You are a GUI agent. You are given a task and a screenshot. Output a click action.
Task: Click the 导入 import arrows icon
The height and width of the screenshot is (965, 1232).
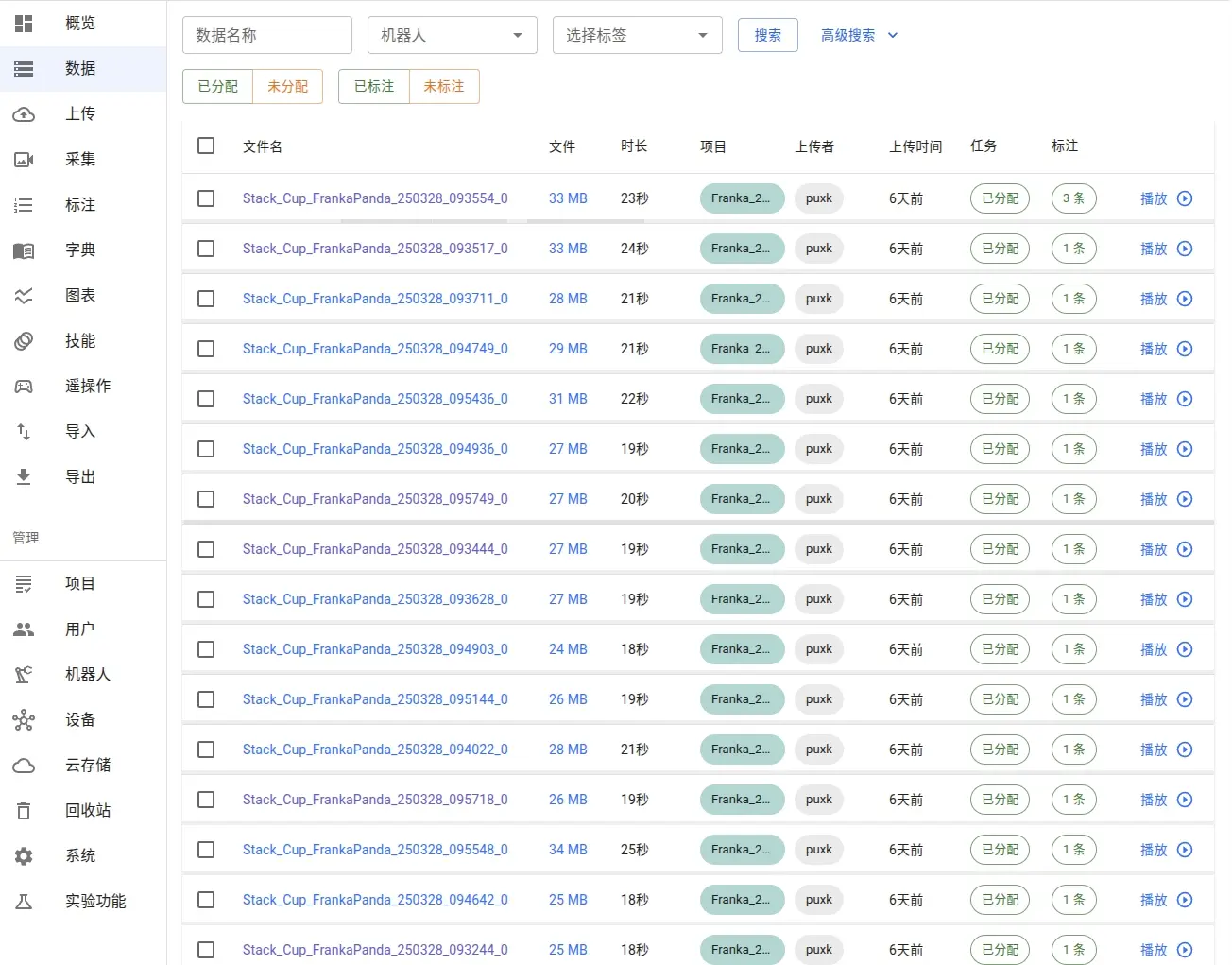[x=24, y=431]
